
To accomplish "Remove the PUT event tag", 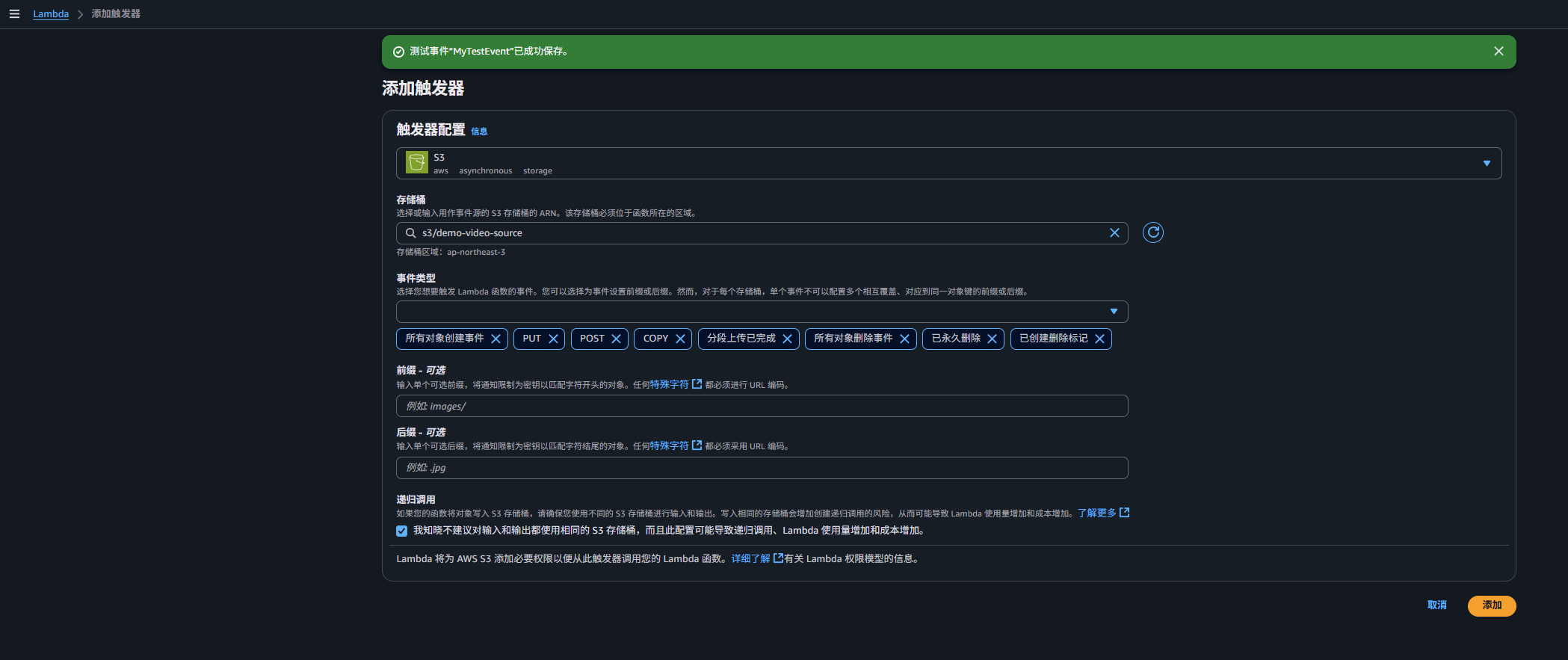I will 553,339.
